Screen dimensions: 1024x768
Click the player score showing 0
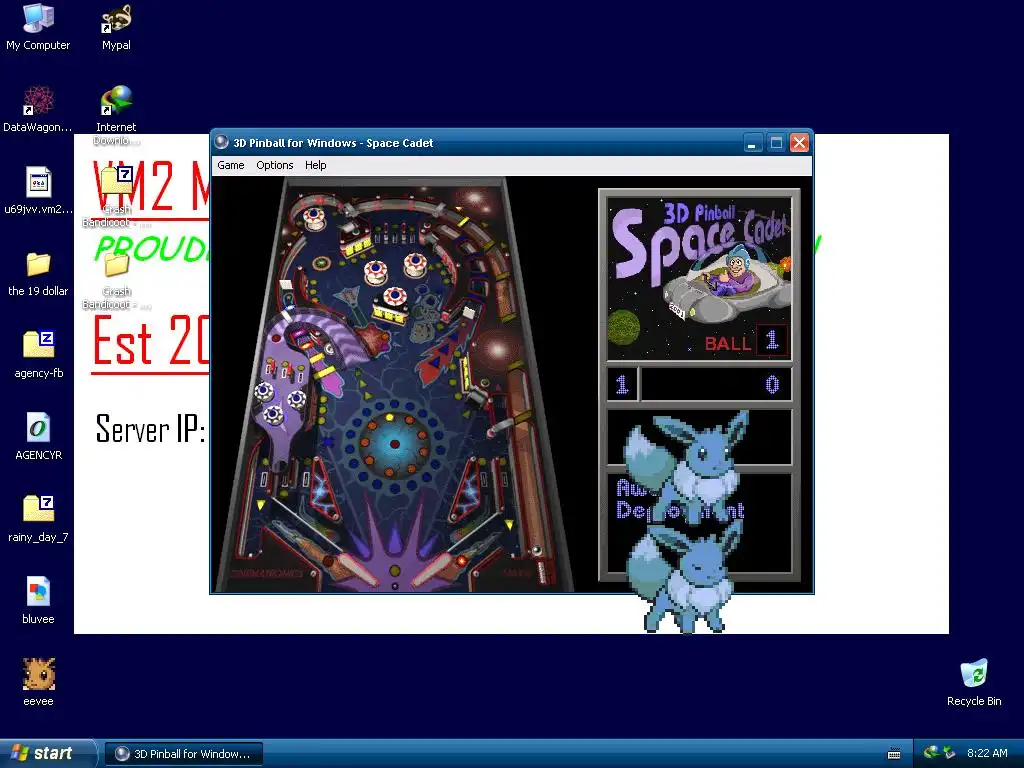[772, 384]
